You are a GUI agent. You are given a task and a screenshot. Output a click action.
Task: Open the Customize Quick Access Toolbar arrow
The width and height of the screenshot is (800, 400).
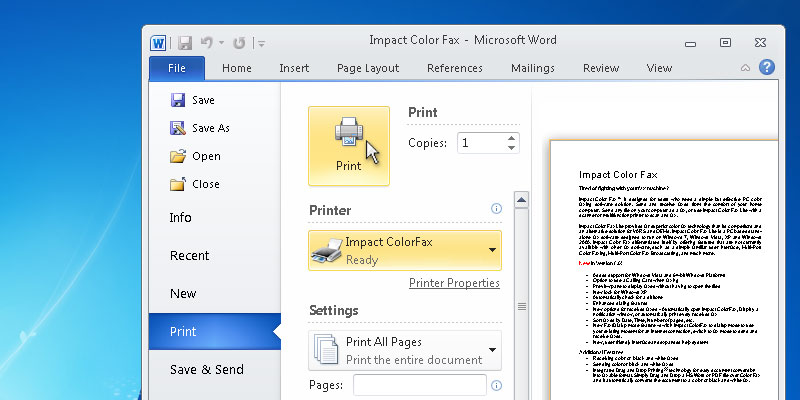pyautogui.click(x=261, y=43)
